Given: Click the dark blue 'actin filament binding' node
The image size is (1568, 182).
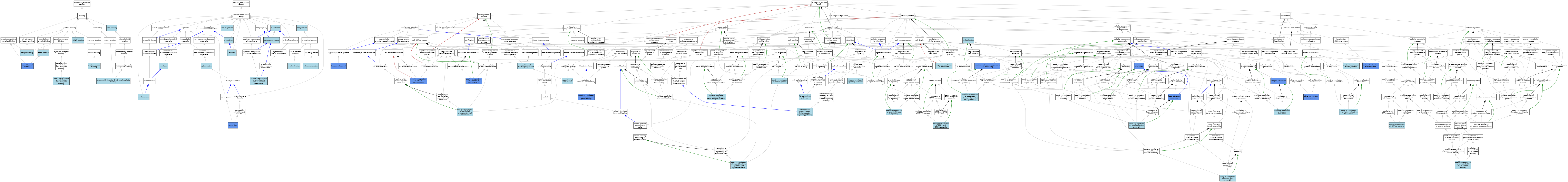Looking at the screenshot, I should pyautogui.click(x=27, y=65).
